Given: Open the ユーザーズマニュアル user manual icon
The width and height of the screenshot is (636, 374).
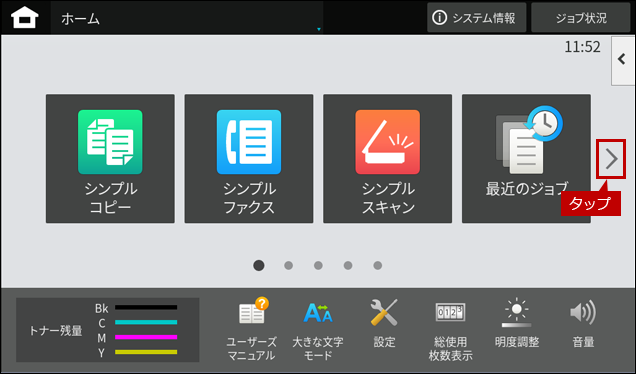Looking at the screenshot, I should pyautogui.click(x=251, y=329).
